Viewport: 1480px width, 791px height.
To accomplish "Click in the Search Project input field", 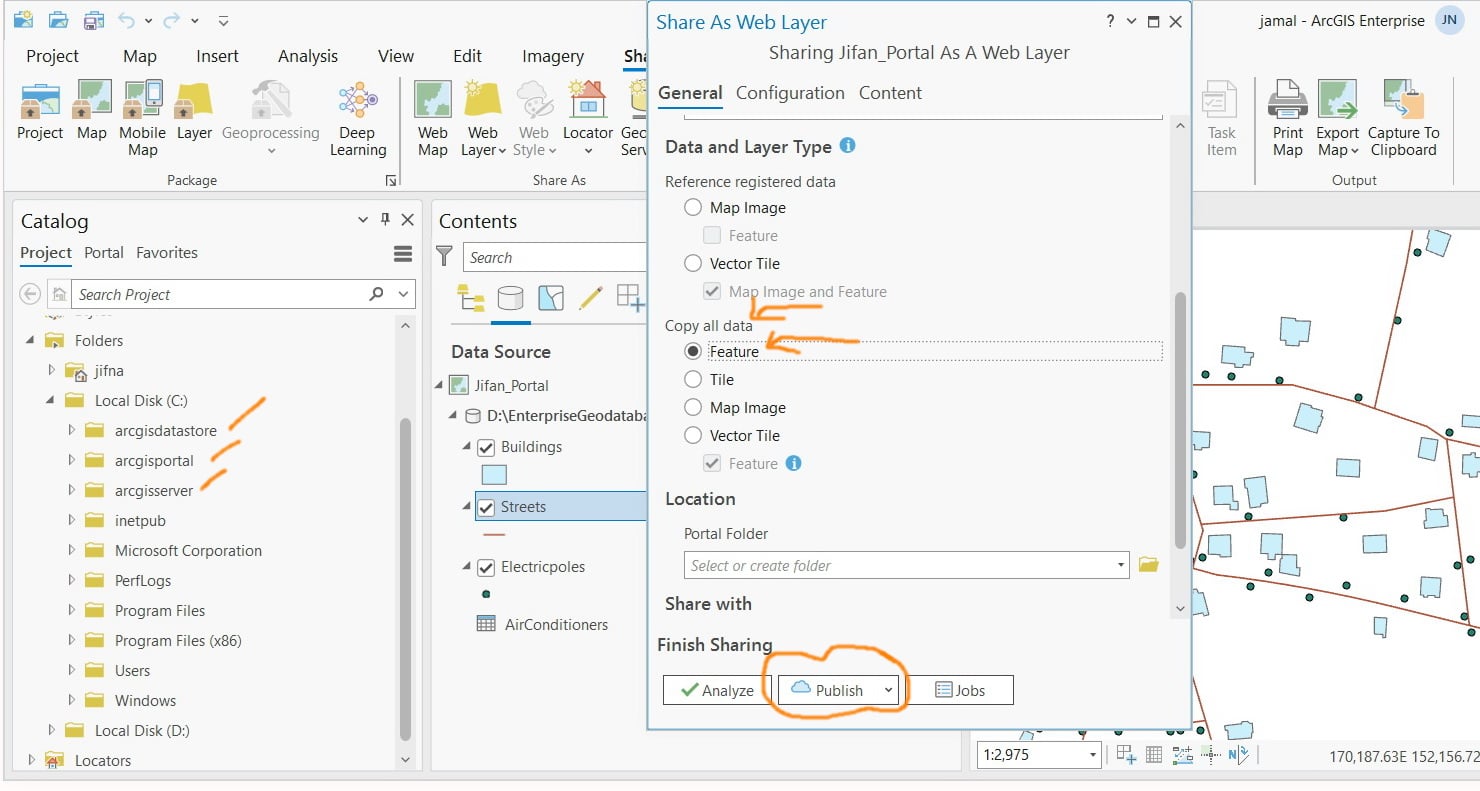I will tap(220, 294).
